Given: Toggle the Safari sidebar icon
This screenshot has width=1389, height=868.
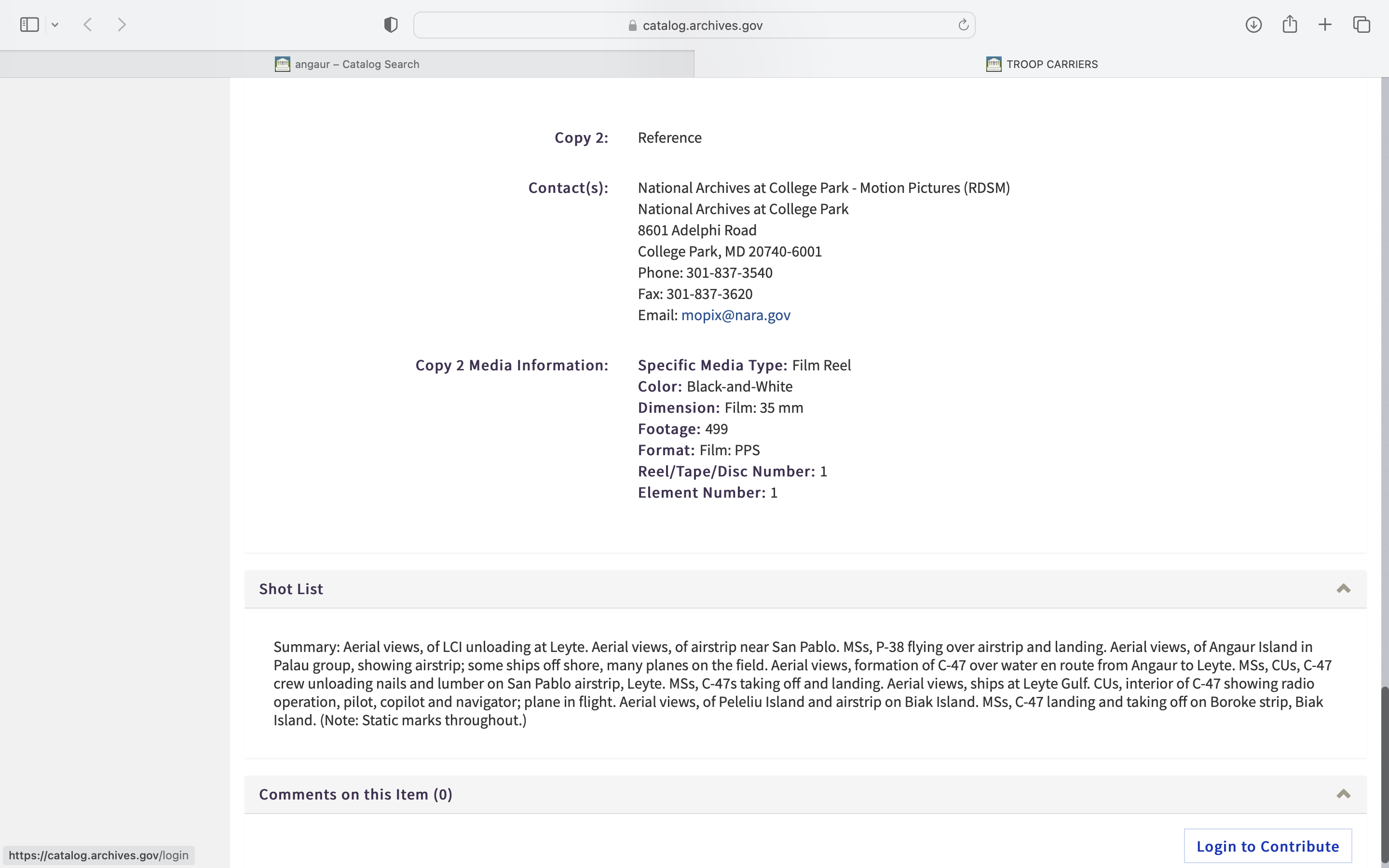Looking at the screenshot, I should 29,25.
